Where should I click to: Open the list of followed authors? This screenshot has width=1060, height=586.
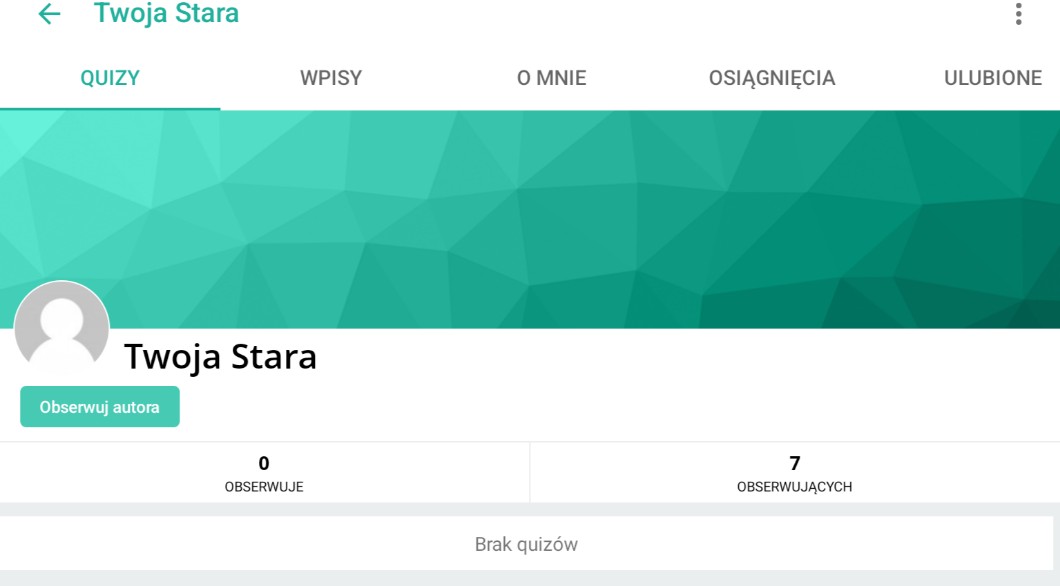264,473
